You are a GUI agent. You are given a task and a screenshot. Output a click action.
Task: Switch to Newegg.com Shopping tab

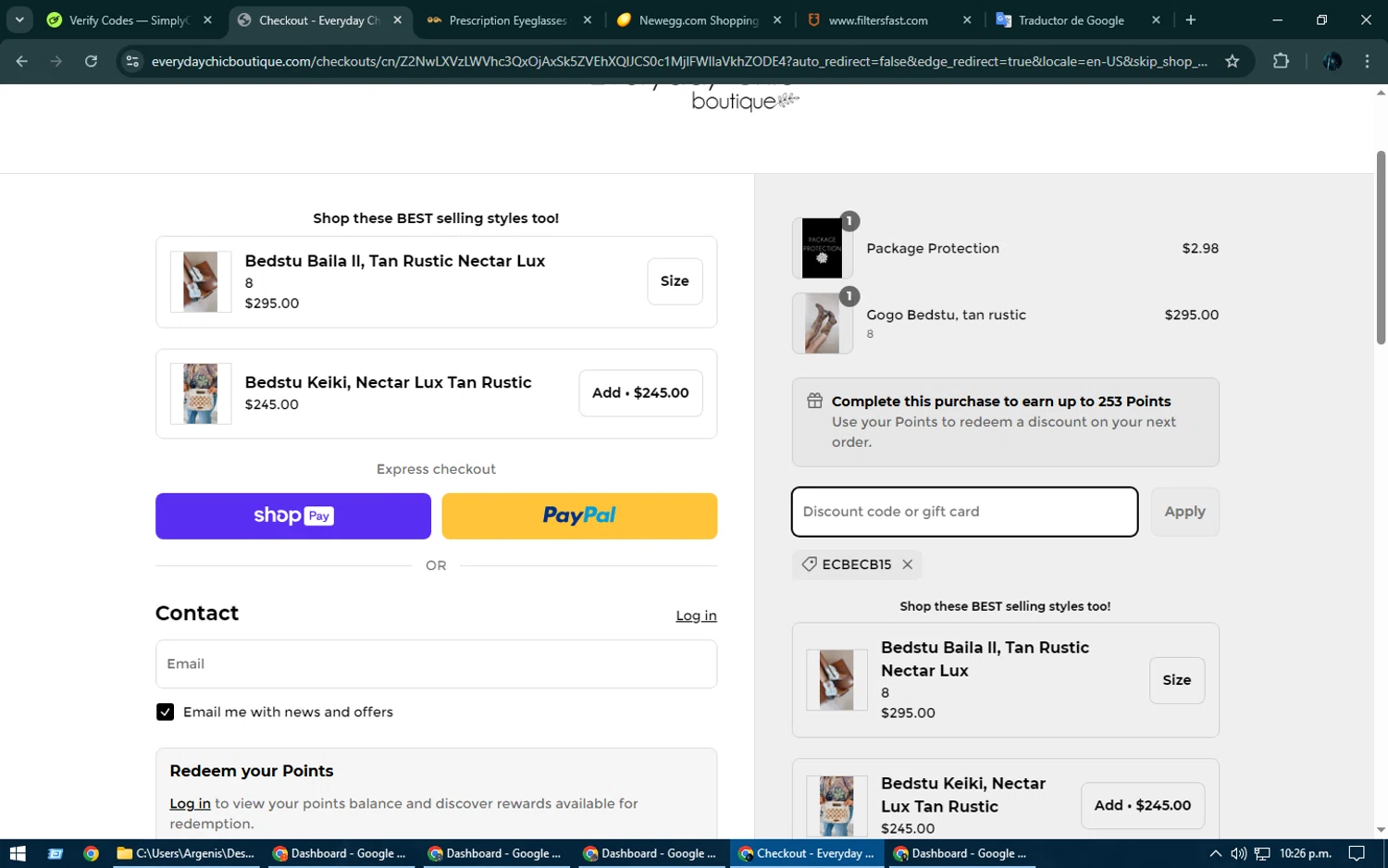[699, 19]
